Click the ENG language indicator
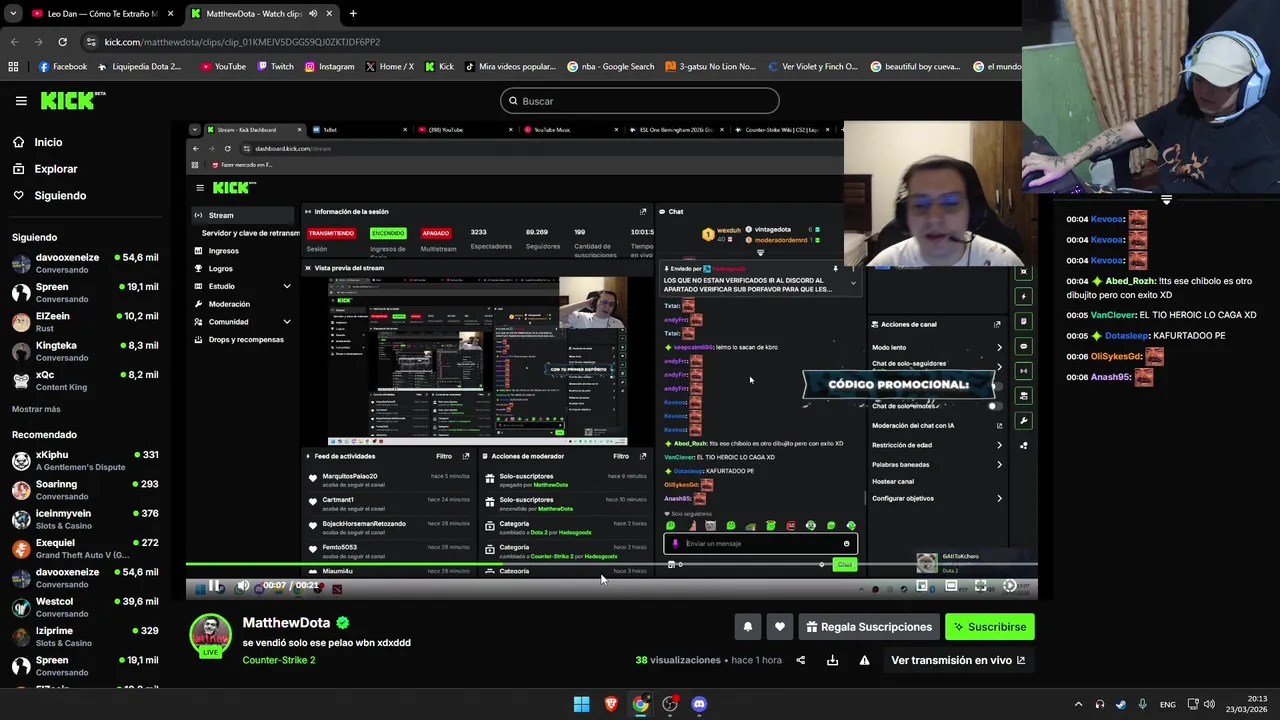Image resolution: width=1280 pixels, height=720 pixels. tap(1168, 704)
